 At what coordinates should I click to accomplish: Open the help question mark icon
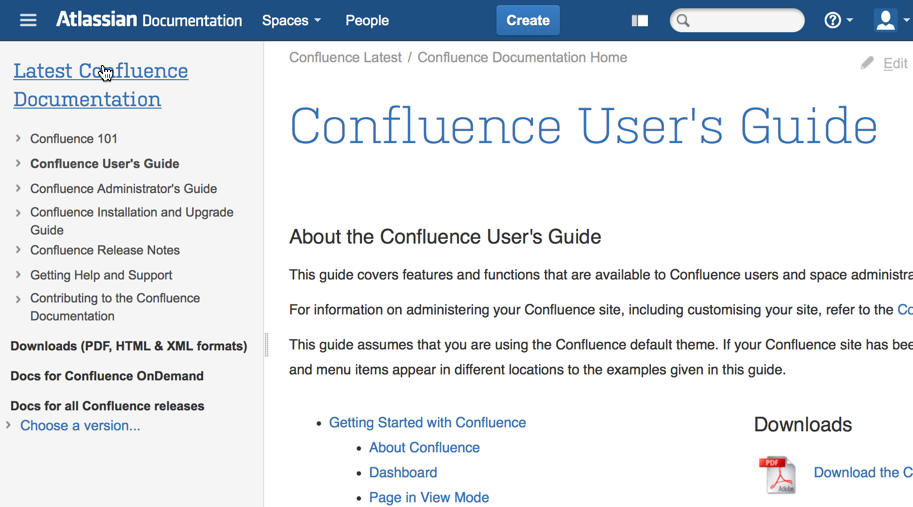point(833,20)
